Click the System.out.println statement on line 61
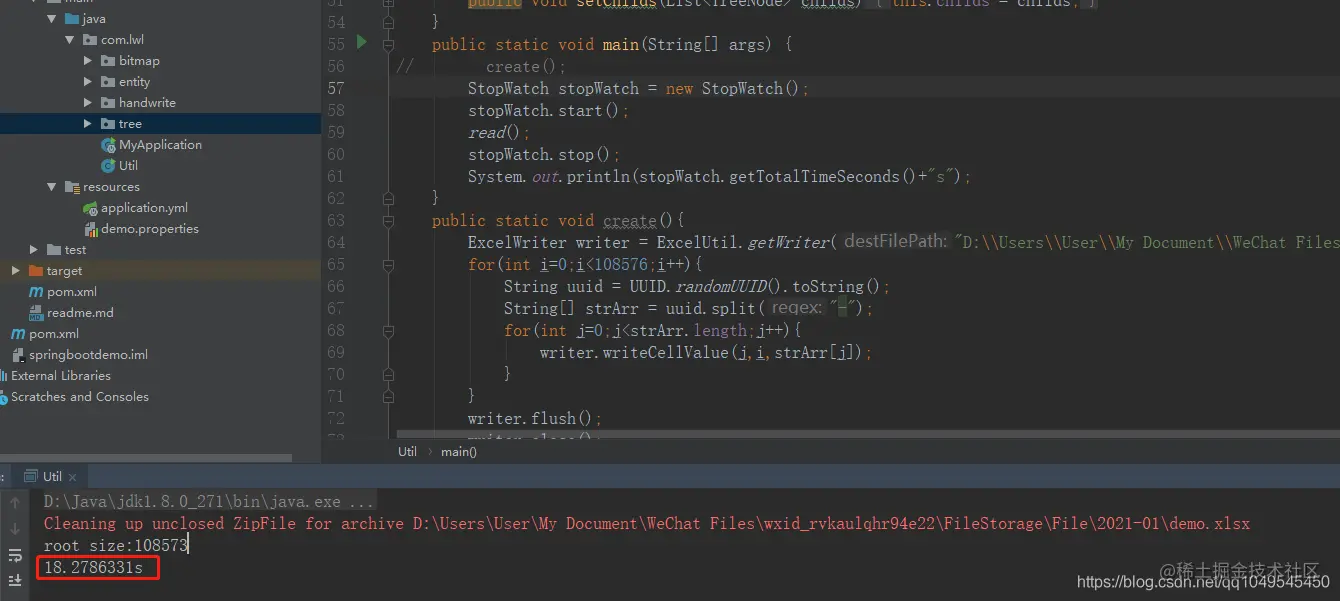Image resolution: width=1340 pixels, height=601 pixels. click(719, 176)
